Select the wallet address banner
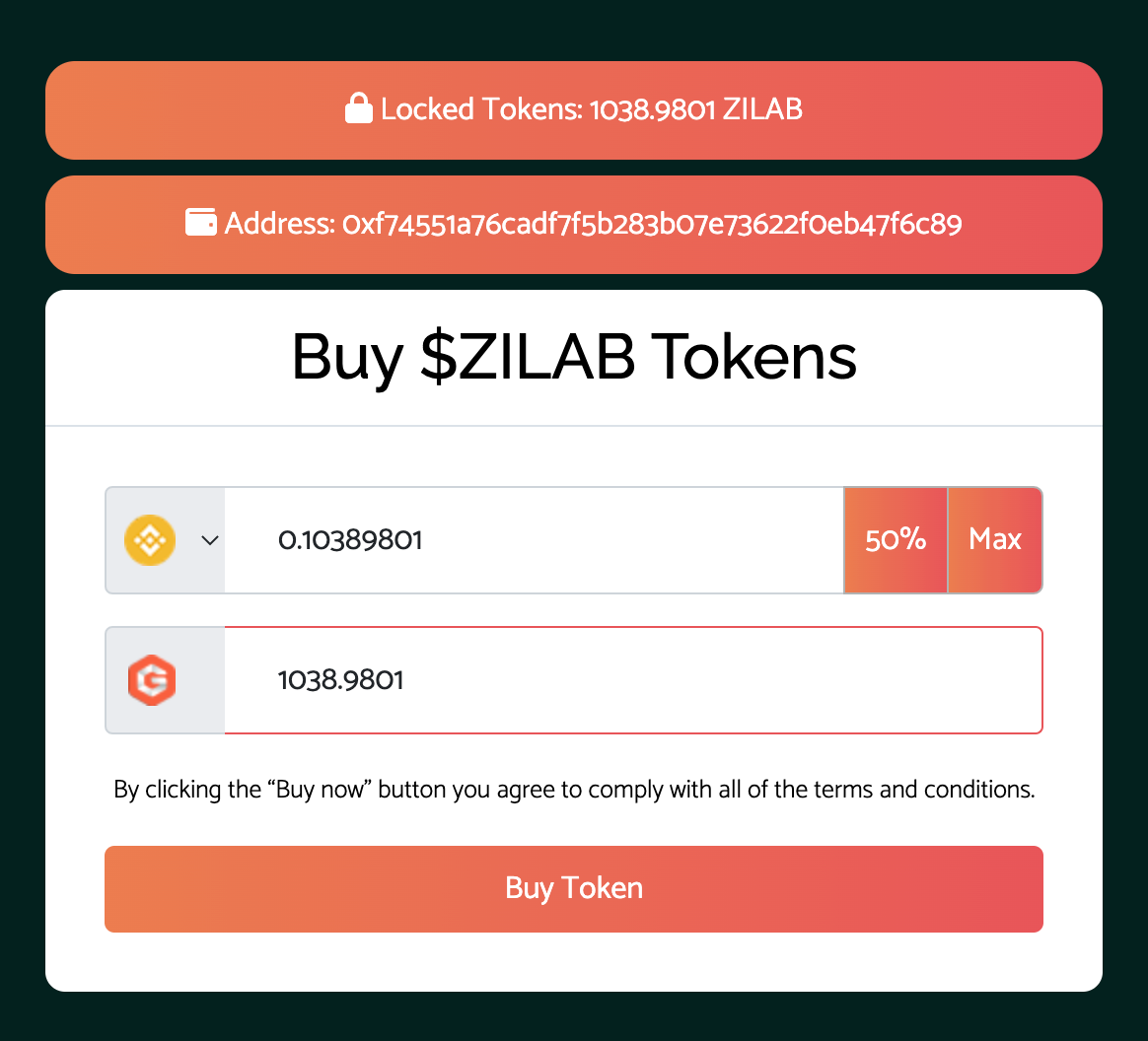 573,224
